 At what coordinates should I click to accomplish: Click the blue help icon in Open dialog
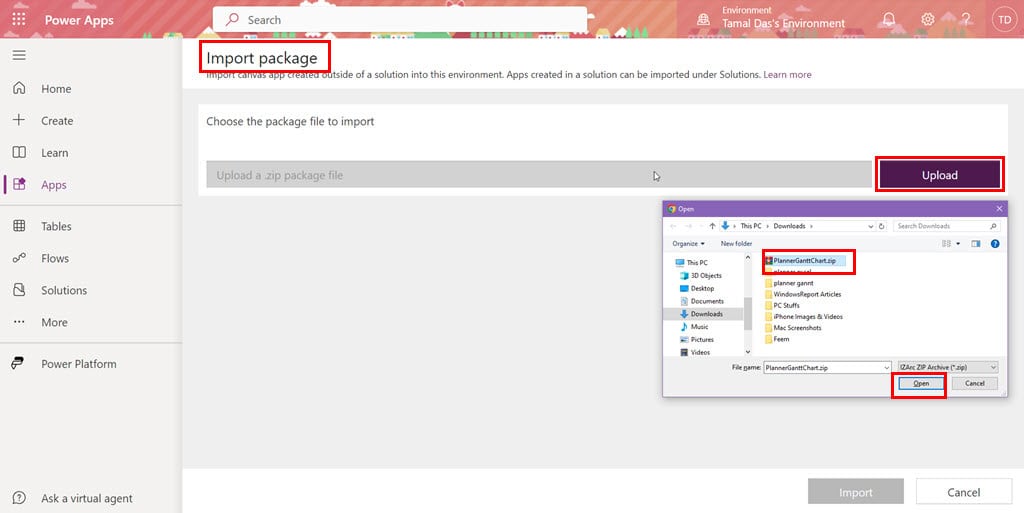[x=995, y=243]
